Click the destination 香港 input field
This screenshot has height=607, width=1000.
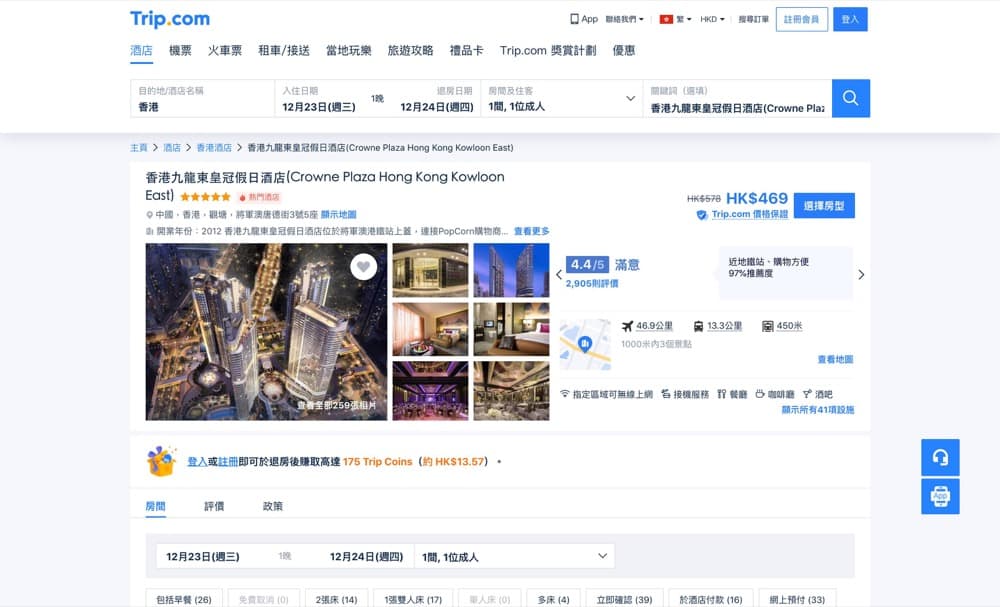[202, 98]
